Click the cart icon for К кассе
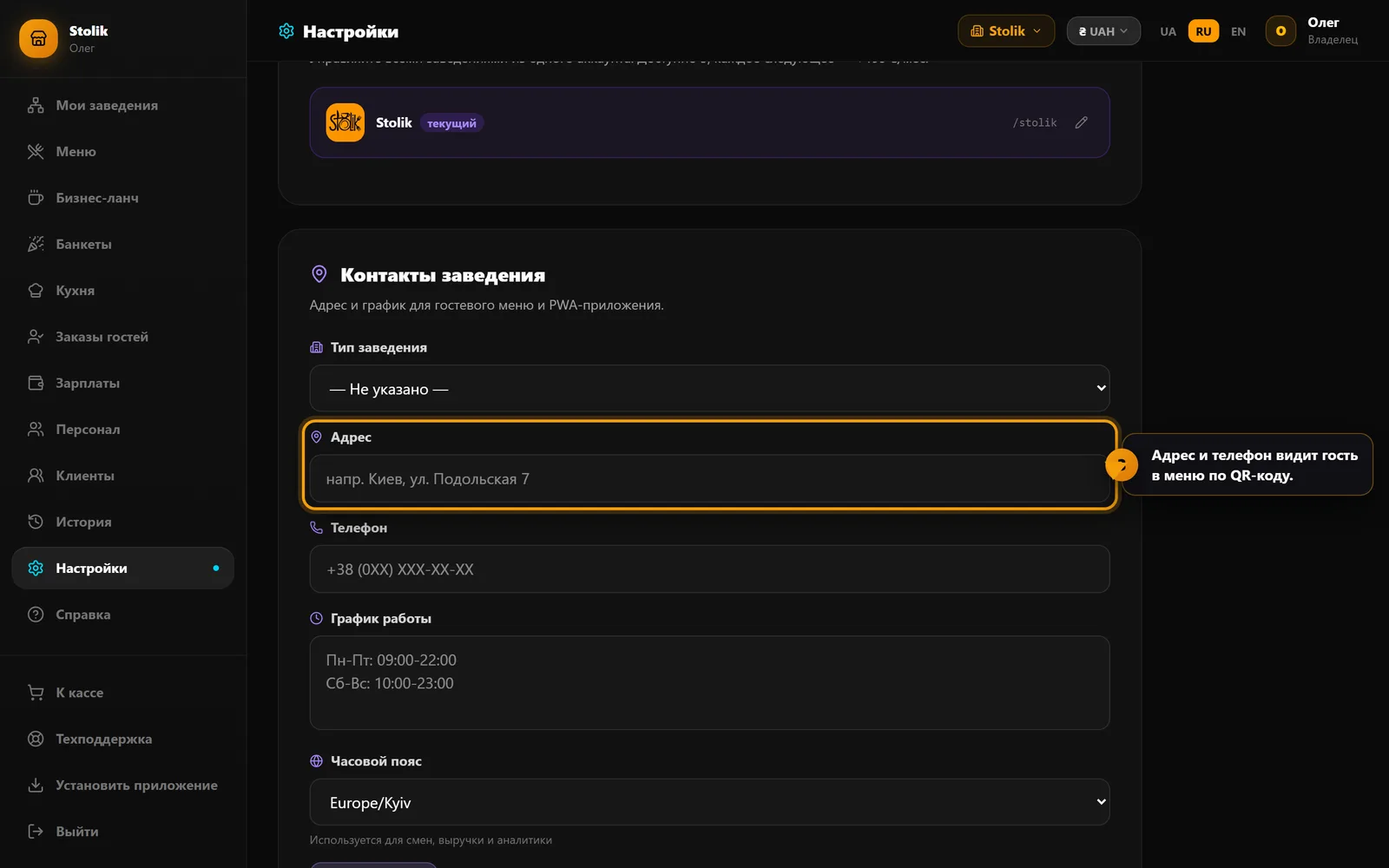 click(x=36, y=693)
